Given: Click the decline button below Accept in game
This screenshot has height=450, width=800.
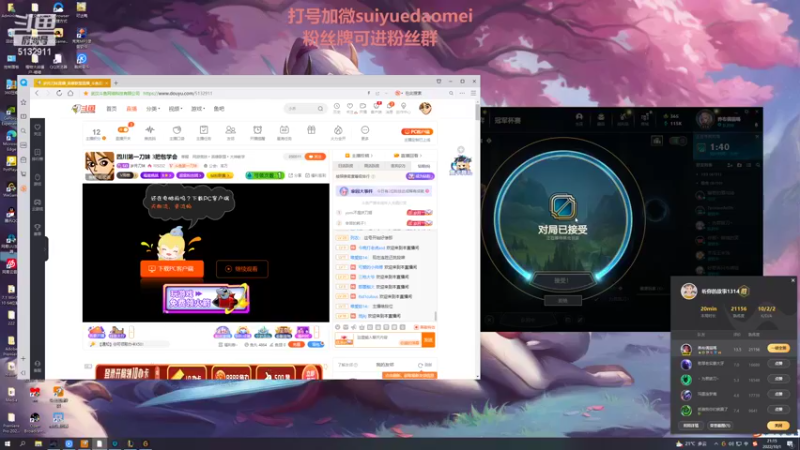Looking at the screenshot, I should [x=562, y=301].
